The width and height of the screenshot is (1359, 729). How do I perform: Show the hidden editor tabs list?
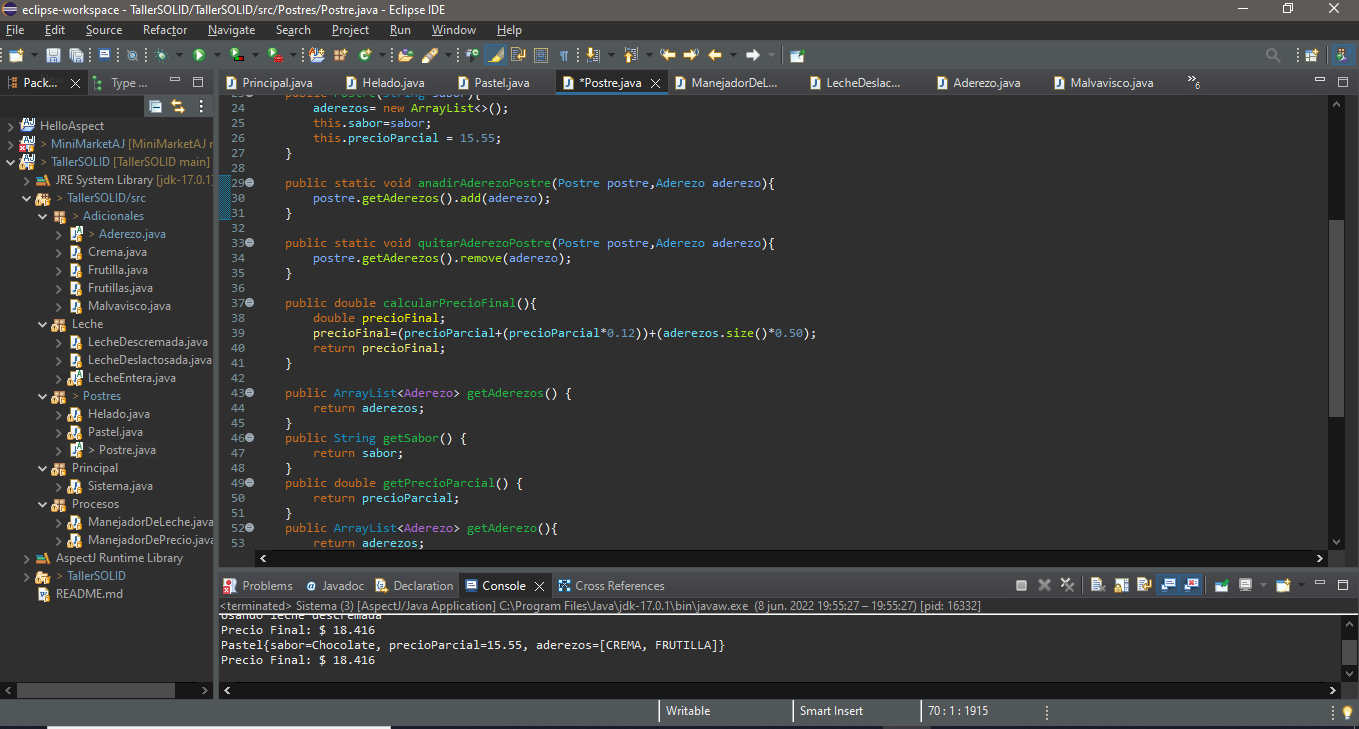pos(1193,81)
